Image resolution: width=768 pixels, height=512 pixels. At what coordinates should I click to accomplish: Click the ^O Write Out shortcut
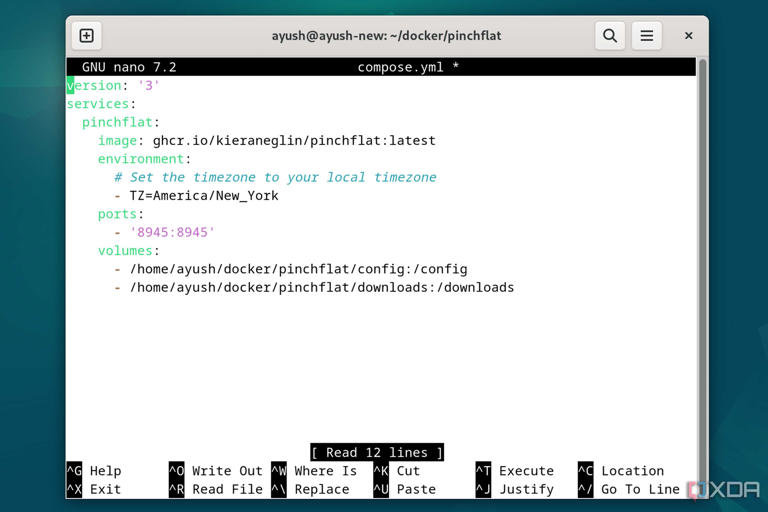click(x=216, y=471)
